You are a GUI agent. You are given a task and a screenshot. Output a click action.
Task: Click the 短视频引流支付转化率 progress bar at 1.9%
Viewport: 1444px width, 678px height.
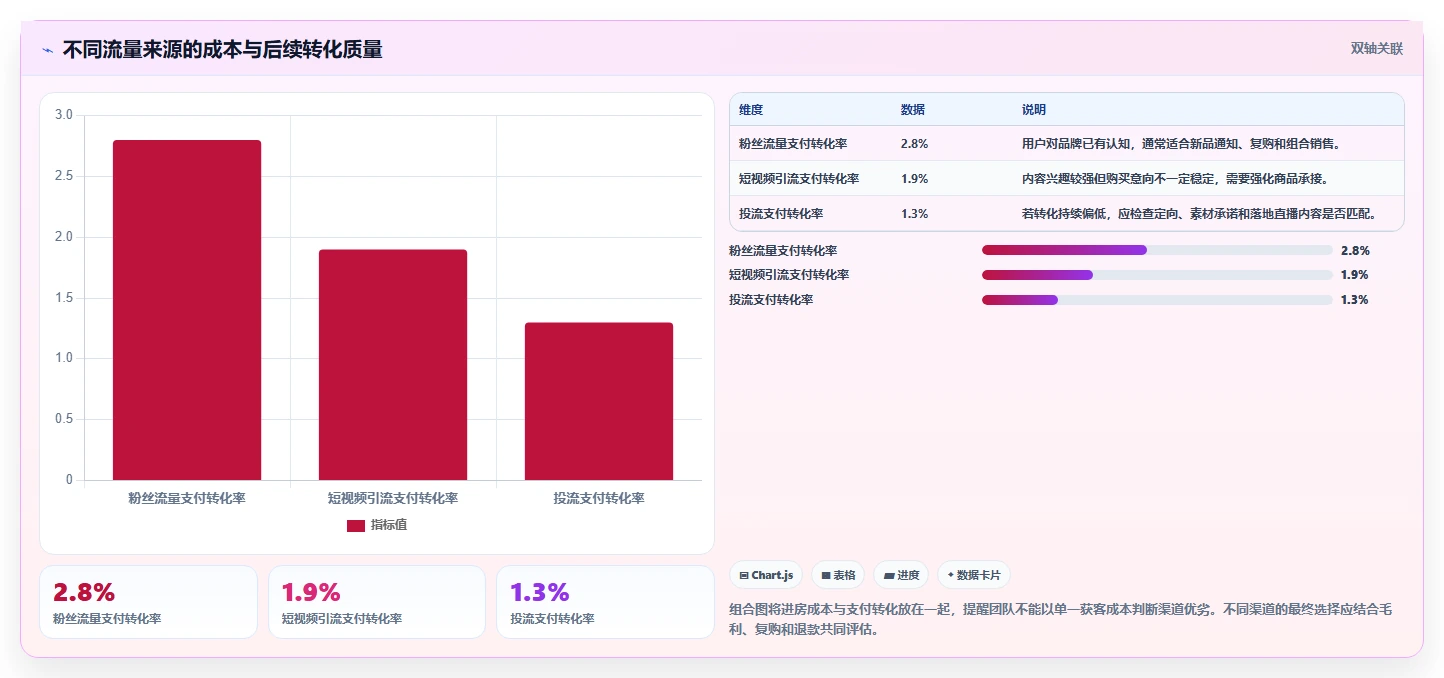[x=1157, y=275]
